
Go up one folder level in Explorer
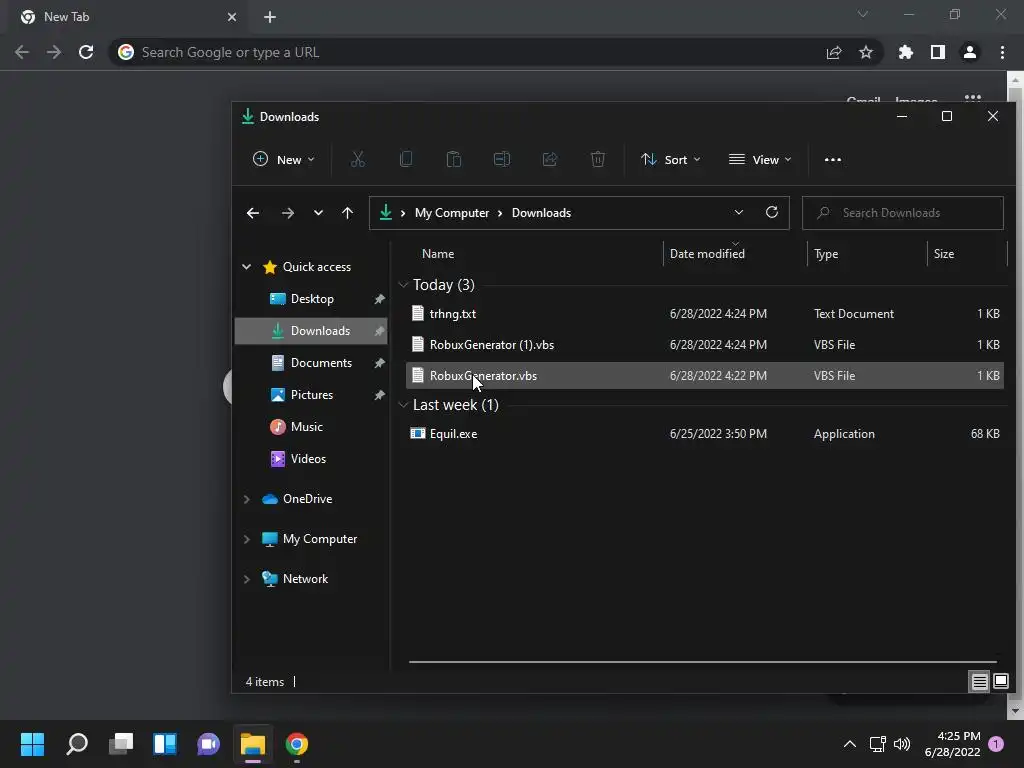(x=347, y=213)
